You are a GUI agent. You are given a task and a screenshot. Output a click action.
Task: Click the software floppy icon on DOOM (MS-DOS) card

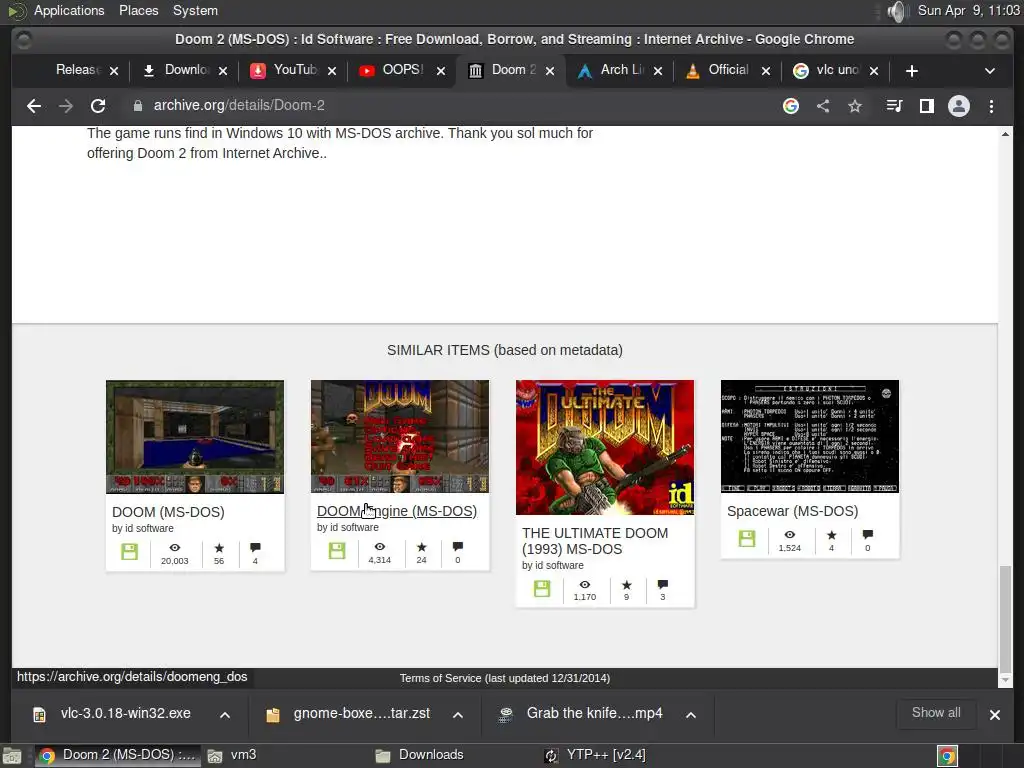129,552
